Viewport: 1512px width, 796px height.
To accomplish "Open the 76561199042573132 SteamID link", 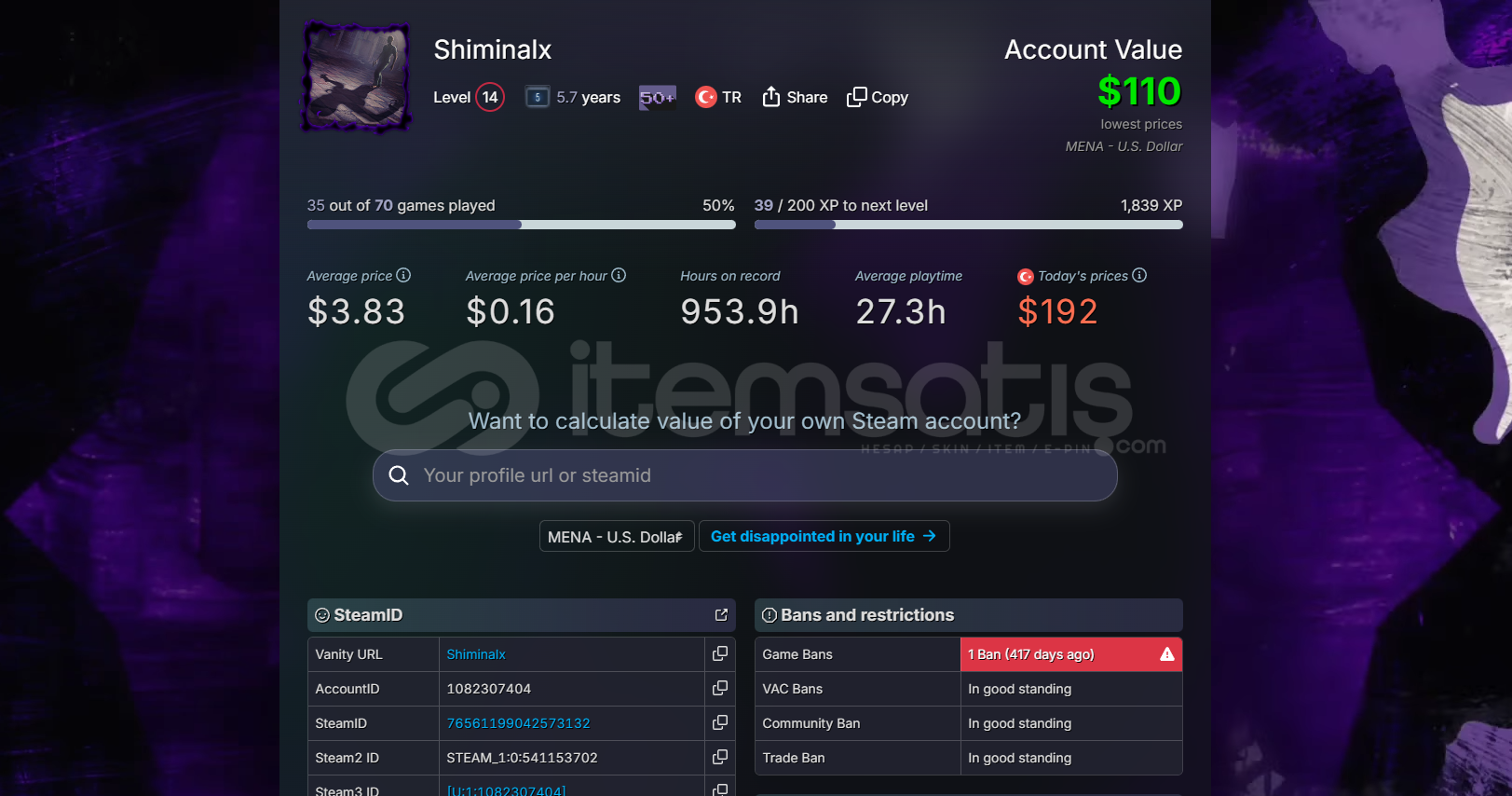I will pyautogui.click(x=518, y=723).
